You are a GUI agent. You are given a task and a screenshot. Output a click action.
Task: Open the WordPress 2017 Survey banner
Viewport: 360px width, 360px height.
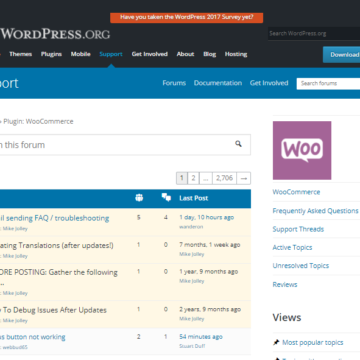pyautogui.click(x=187, y=17)
